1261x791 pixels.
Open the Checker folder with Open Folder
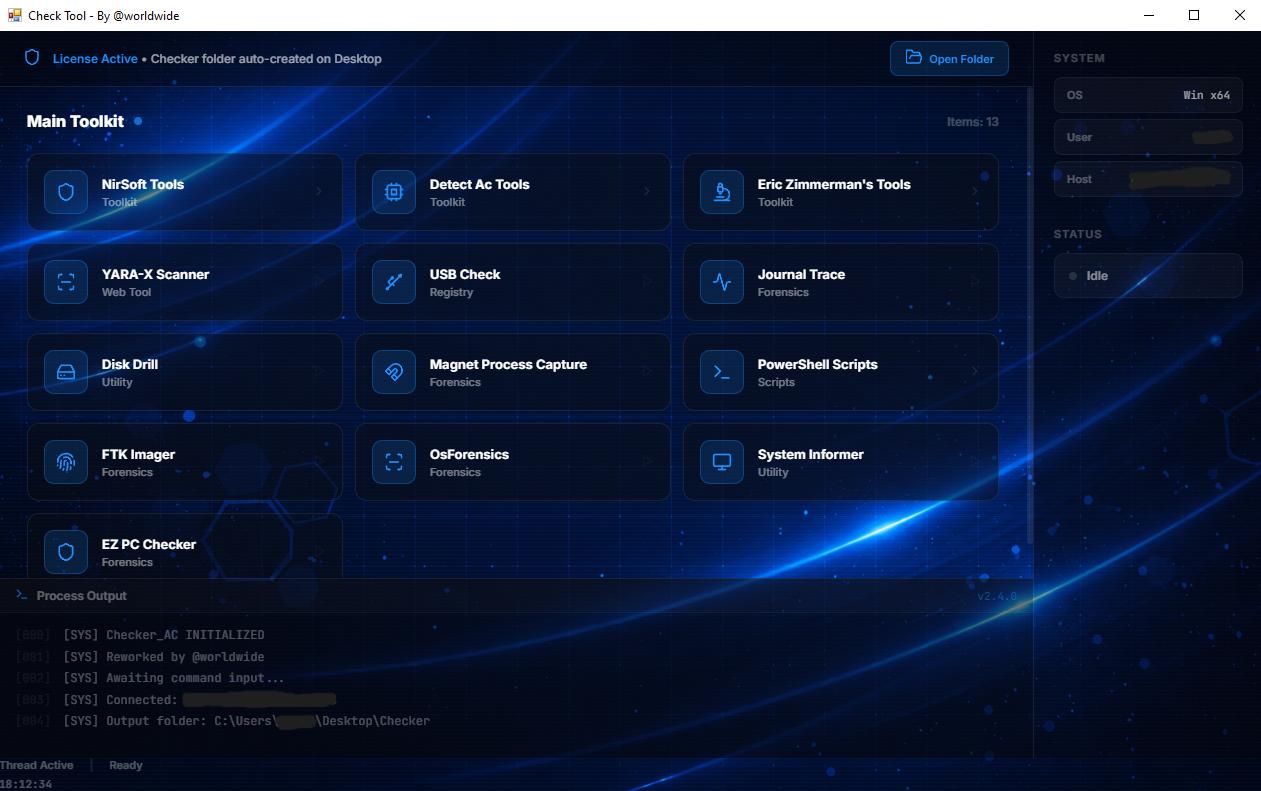tap(949, 59)
